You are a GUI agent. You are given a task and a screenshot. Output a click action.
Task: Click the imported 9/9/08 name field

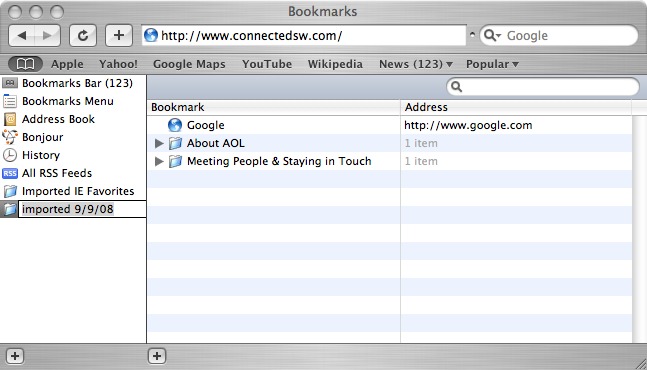82,209
